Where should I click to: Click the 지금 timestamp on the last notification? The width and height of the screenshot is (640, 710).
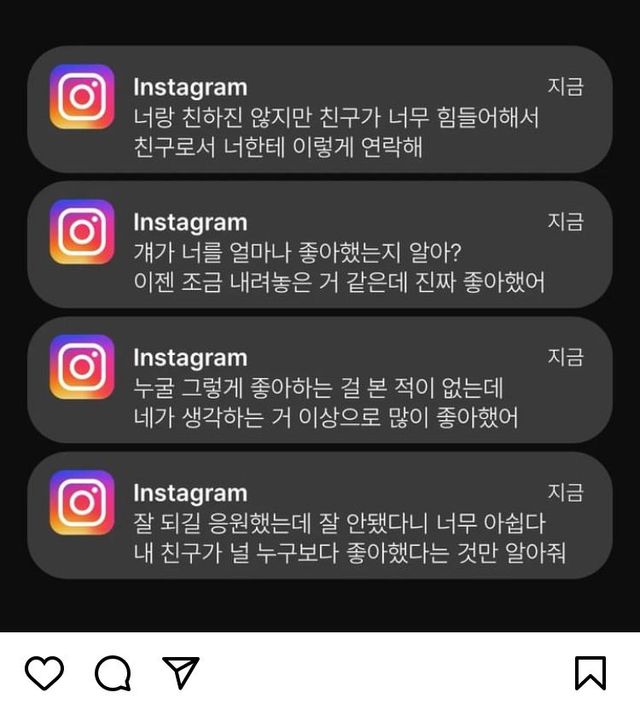point(566,492)
